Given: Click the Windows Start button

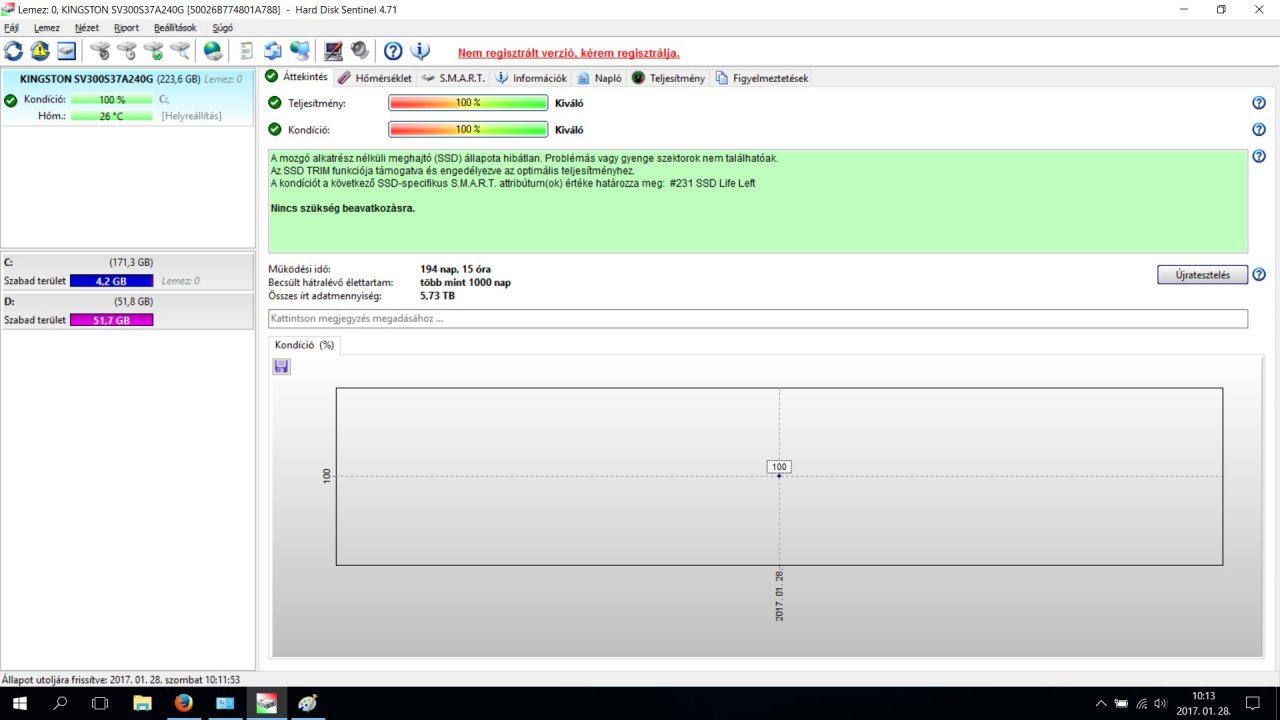Looking at the screenshot, I should 20,703.
